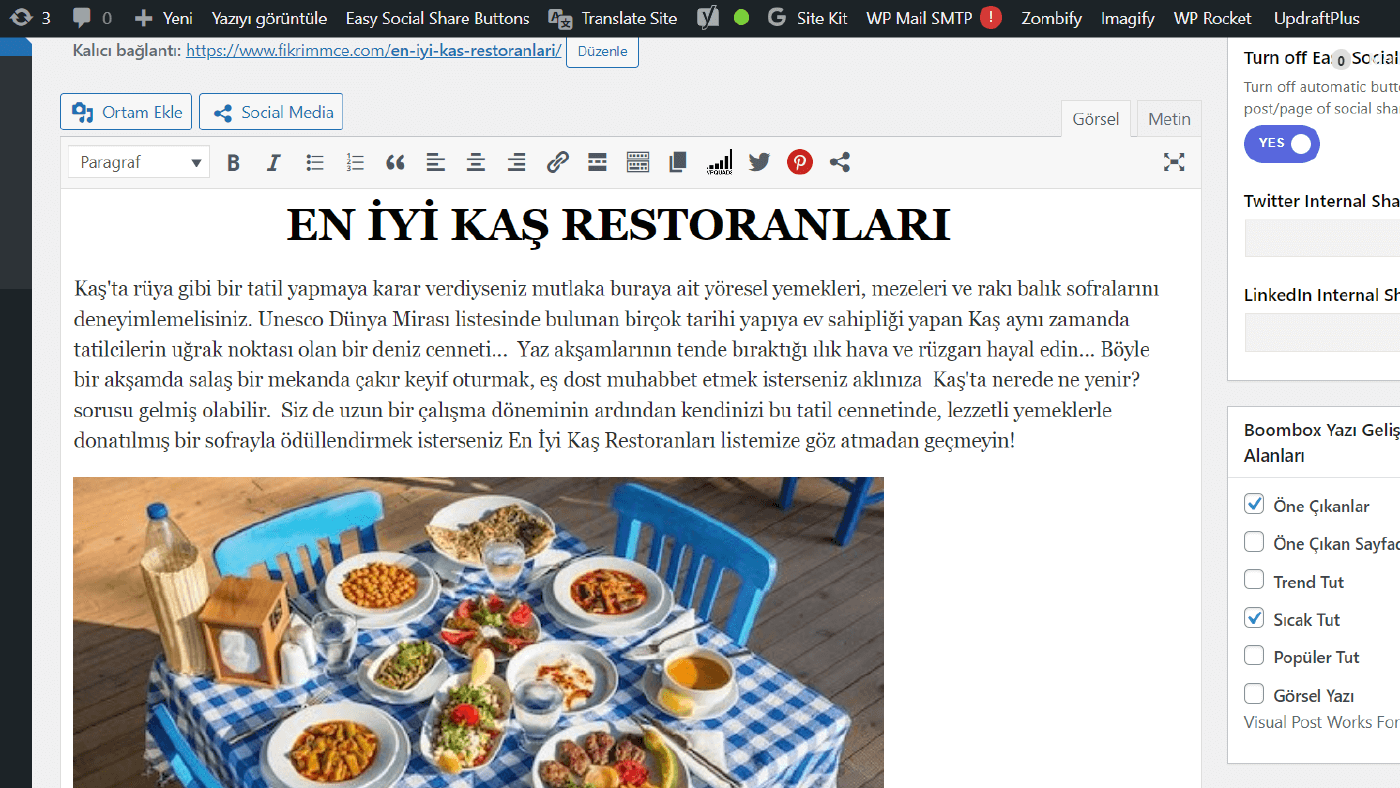Insert a numbered list
The image size is (1400, 788).
click(355, 162)
